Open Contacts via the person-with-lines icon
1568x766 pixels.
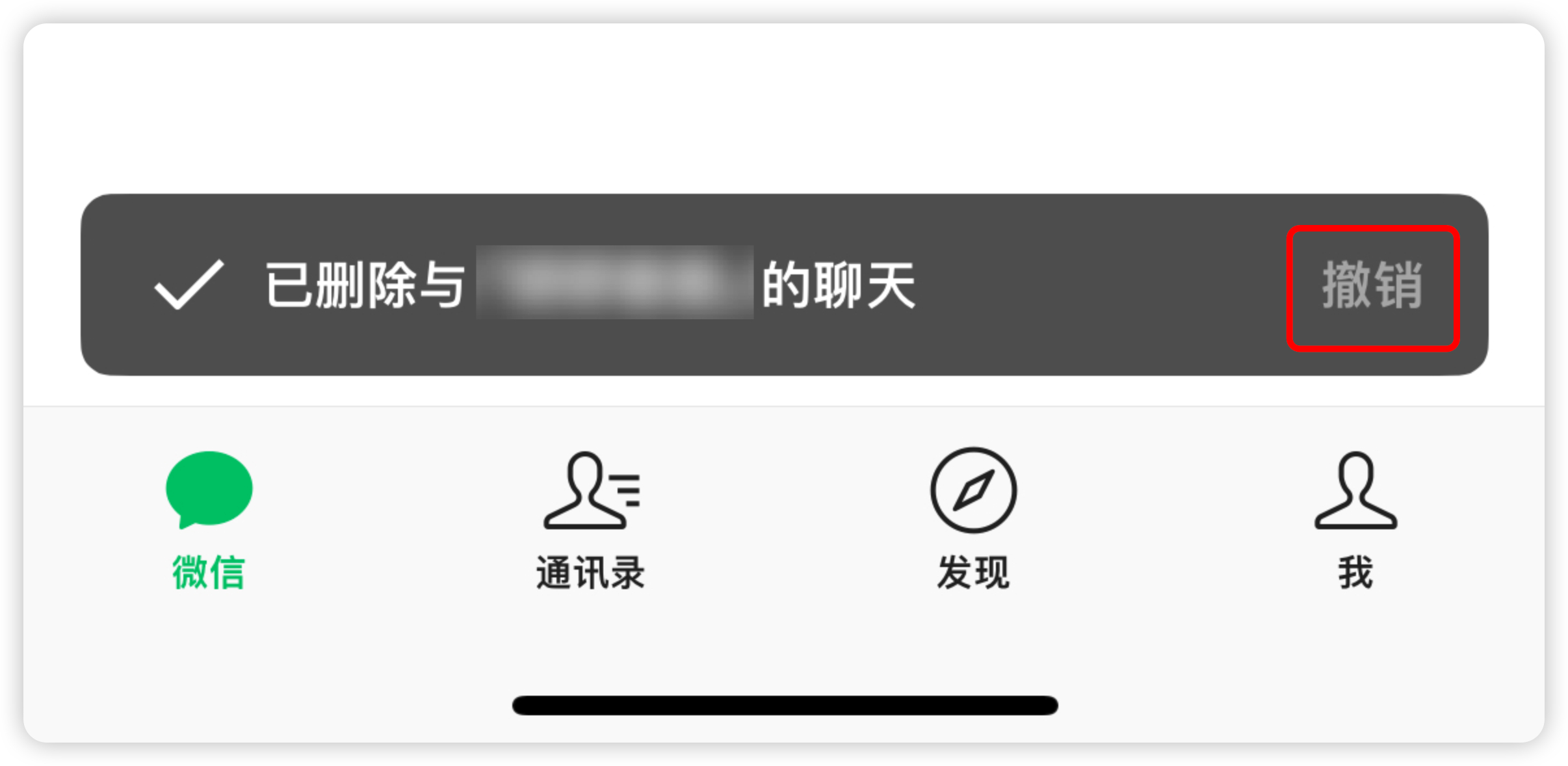pos(592,490)
